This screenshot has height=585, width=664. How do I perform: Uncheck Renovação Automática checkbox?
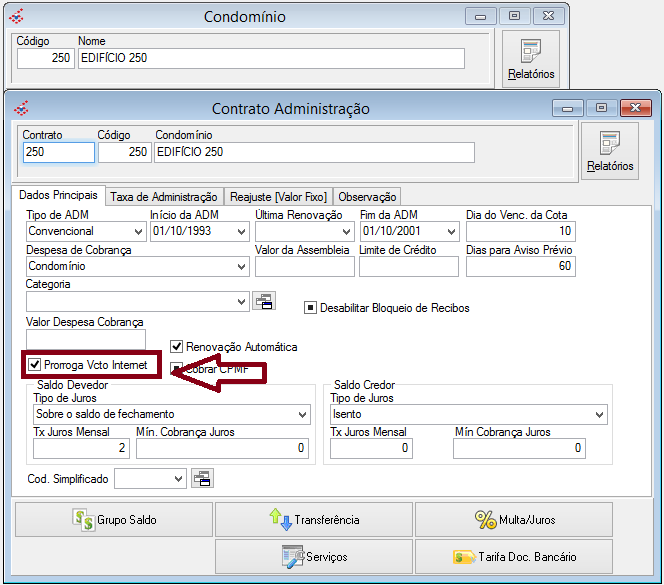177,347
